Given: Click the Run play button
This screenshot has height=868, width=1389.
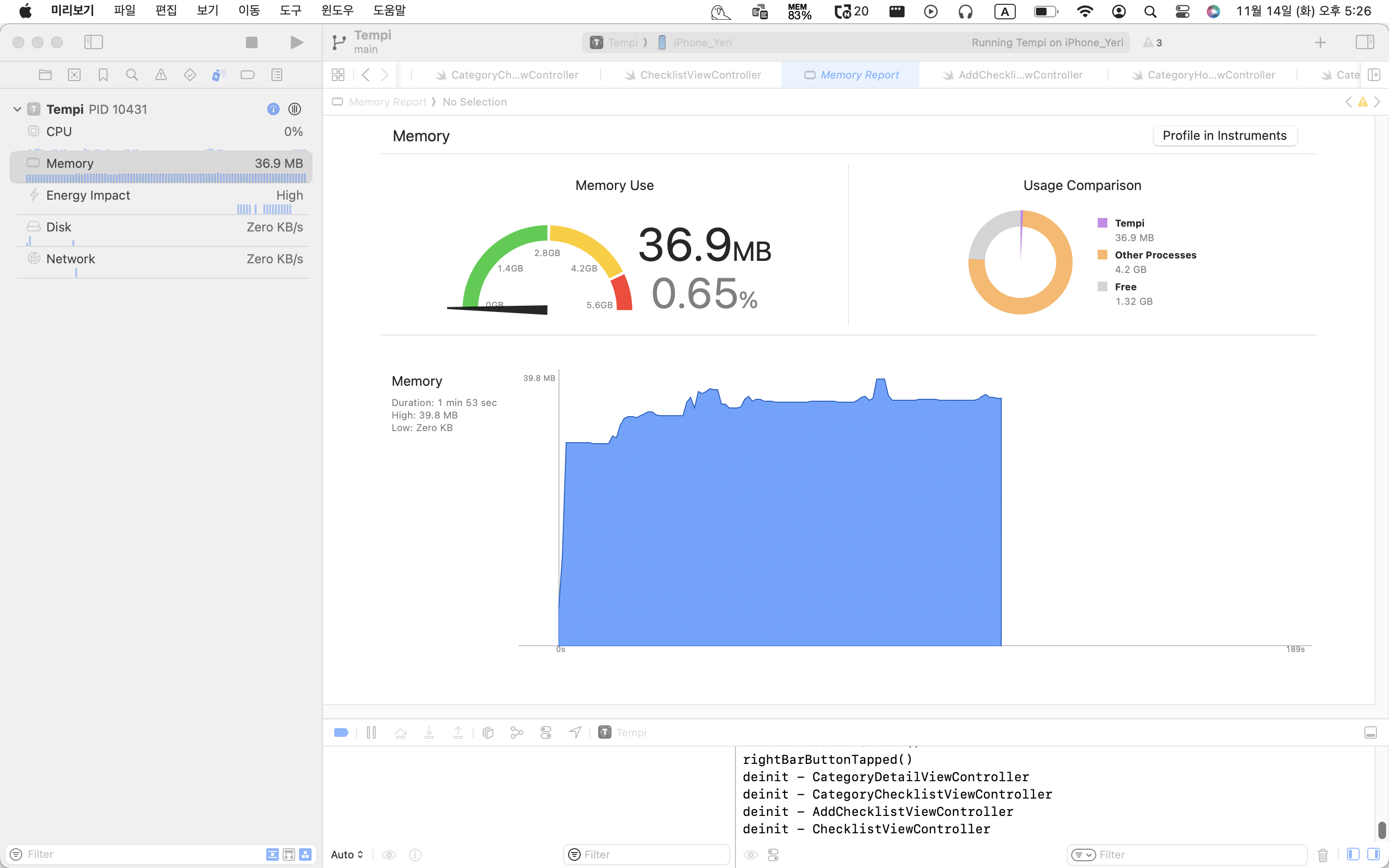Looking at the screenshot, I should [x=296, y=42].
